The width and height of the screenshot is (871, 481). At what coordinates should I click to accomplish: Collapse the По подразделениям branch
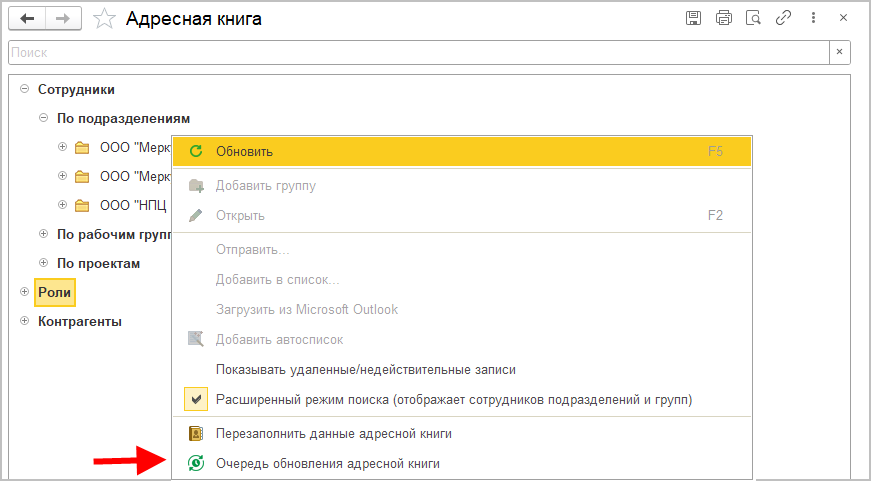pos(43,118)
